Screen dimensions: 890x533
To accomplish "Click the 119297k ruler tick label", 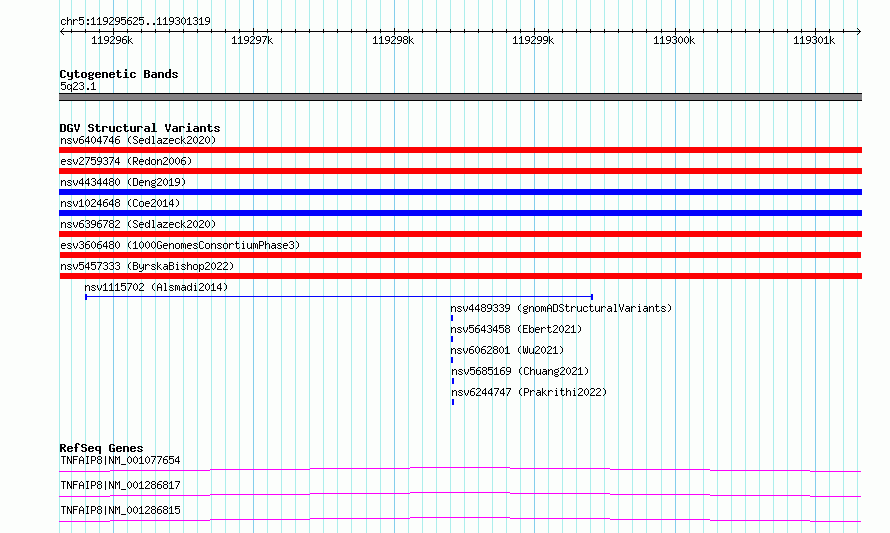I will click(x=252, y=40).
